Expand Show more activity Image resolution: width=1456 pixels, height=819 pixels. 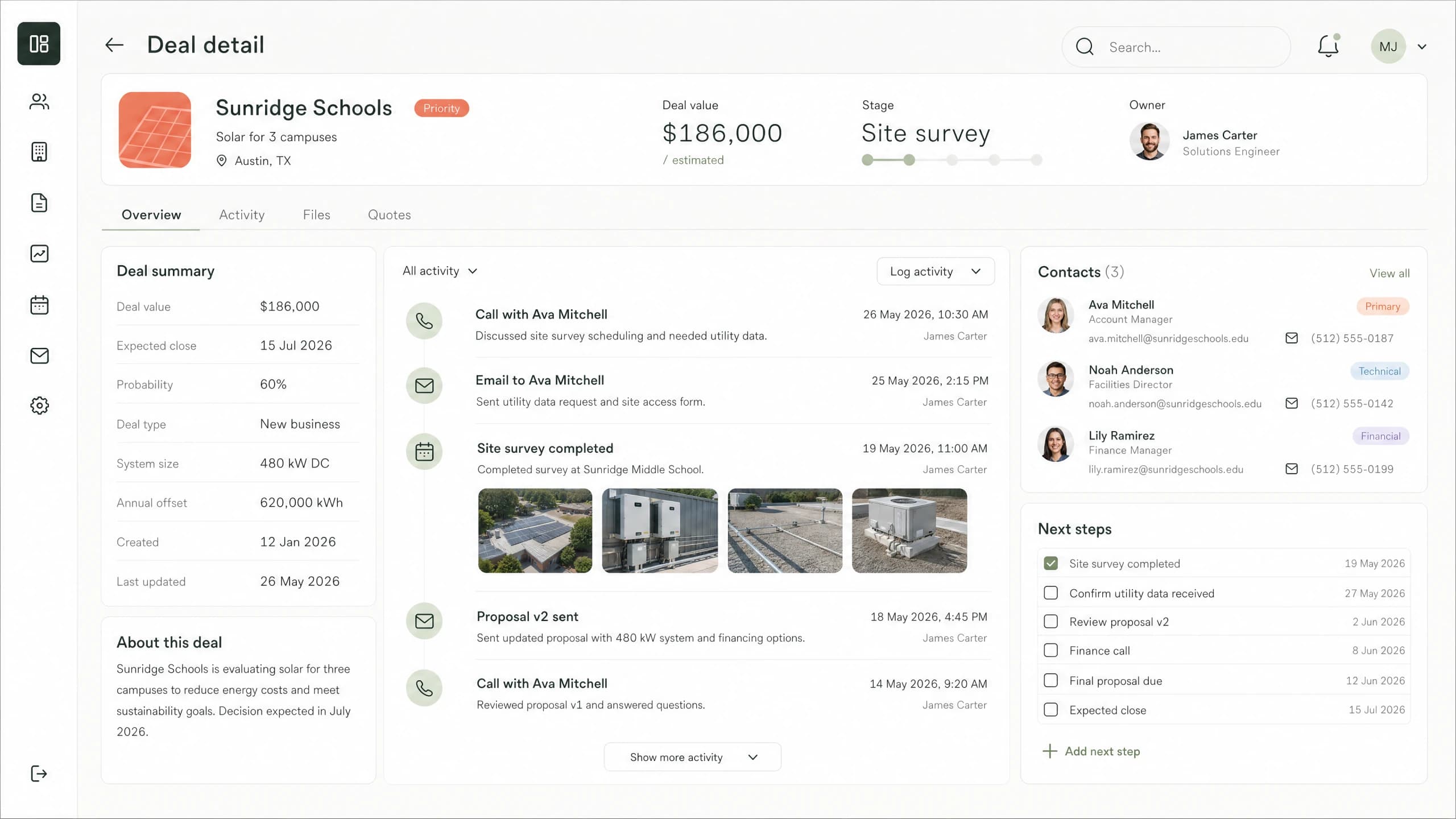tap(692, 757)
